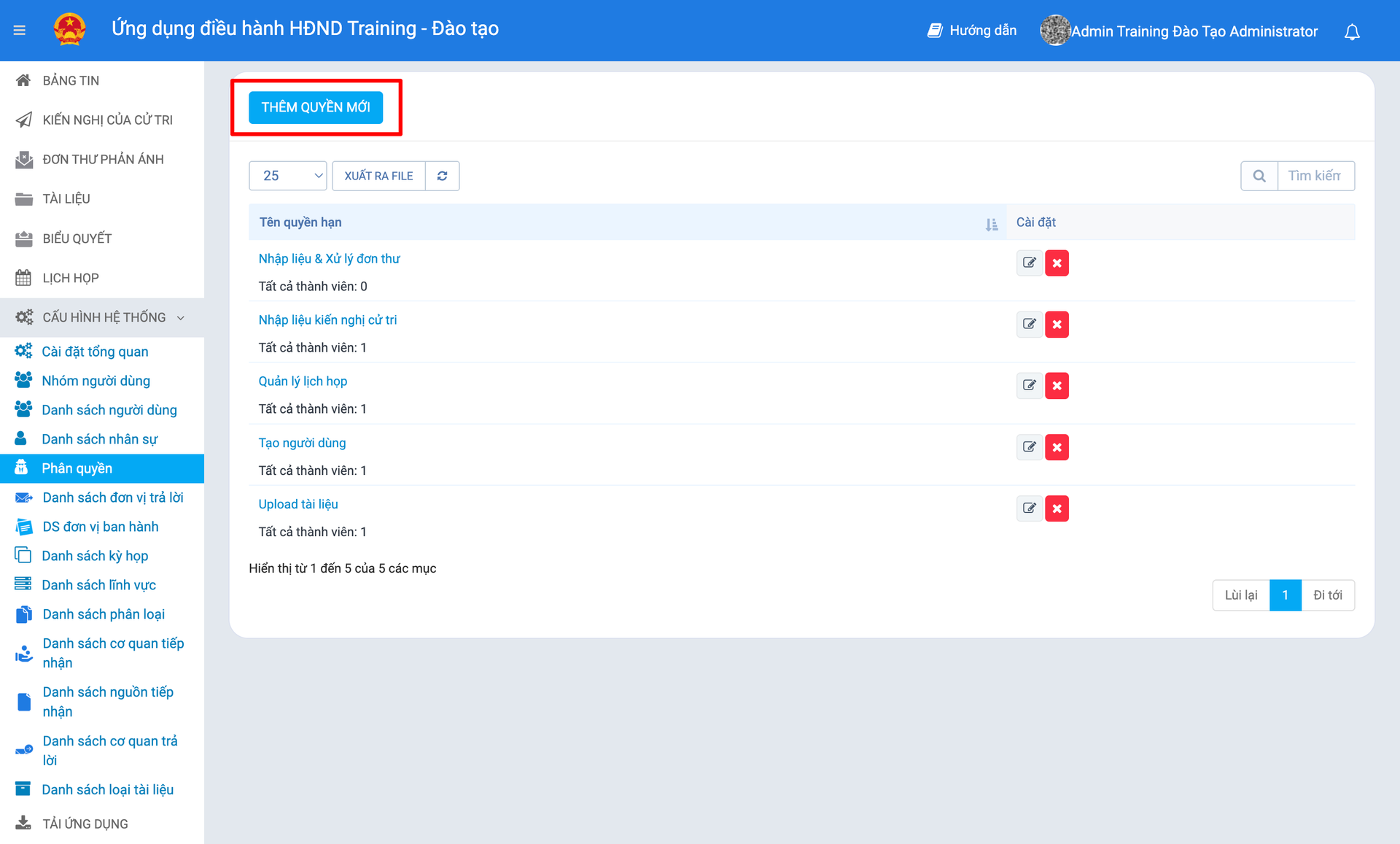Open the 25 rows-per-page dropdown

pos(288,176)
